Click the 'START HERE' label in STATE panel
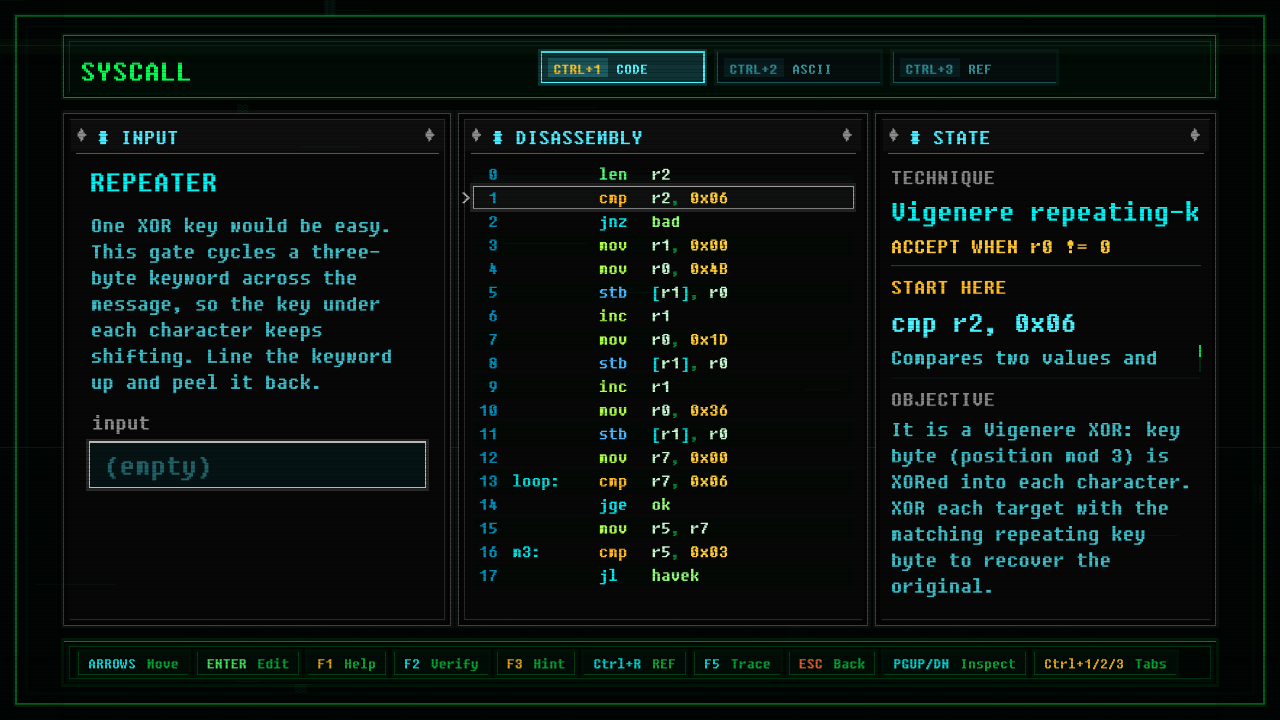 pyautogui.click(x=948, y=288)
